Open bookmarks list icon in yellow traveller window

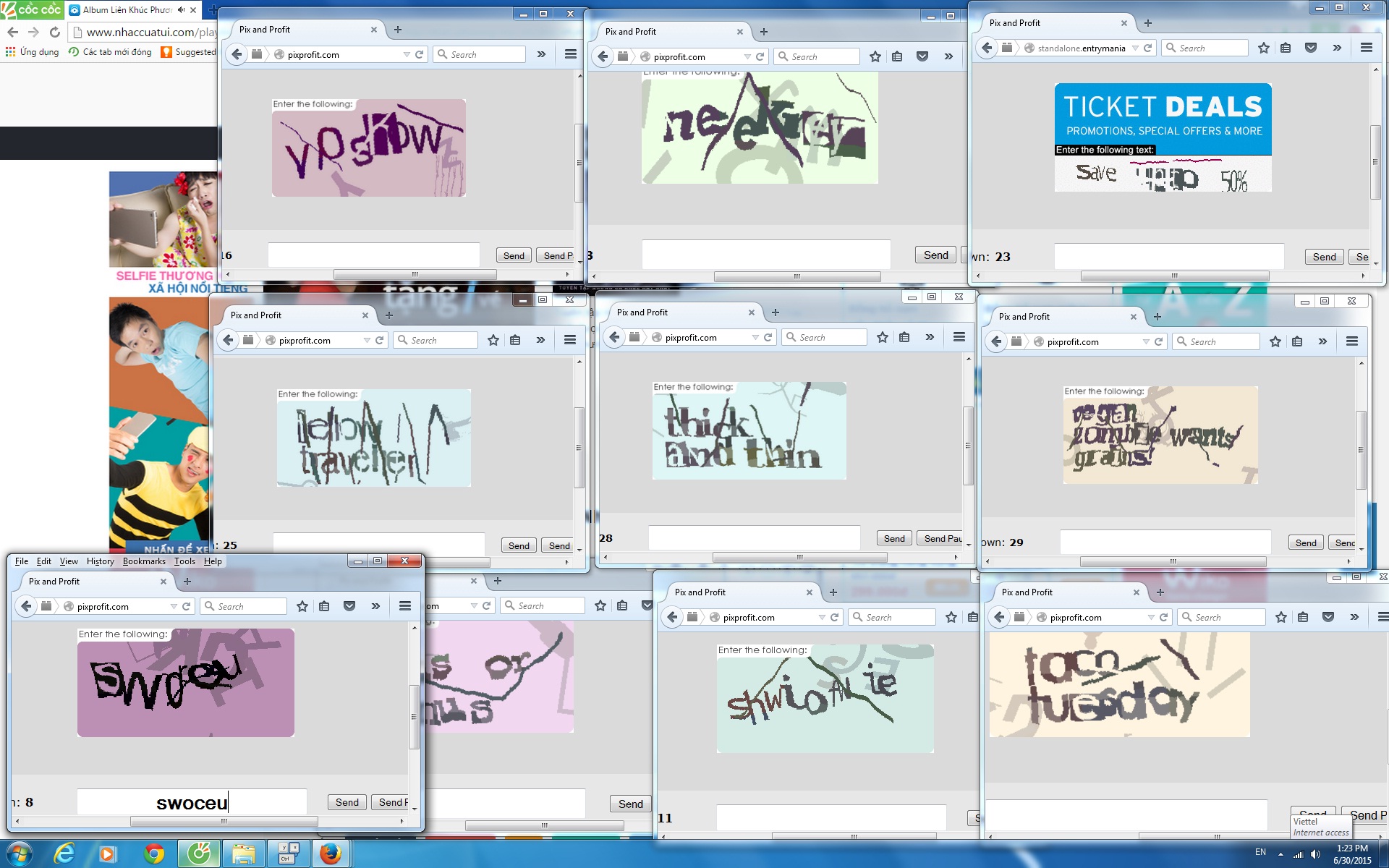(x=515, y=340)
